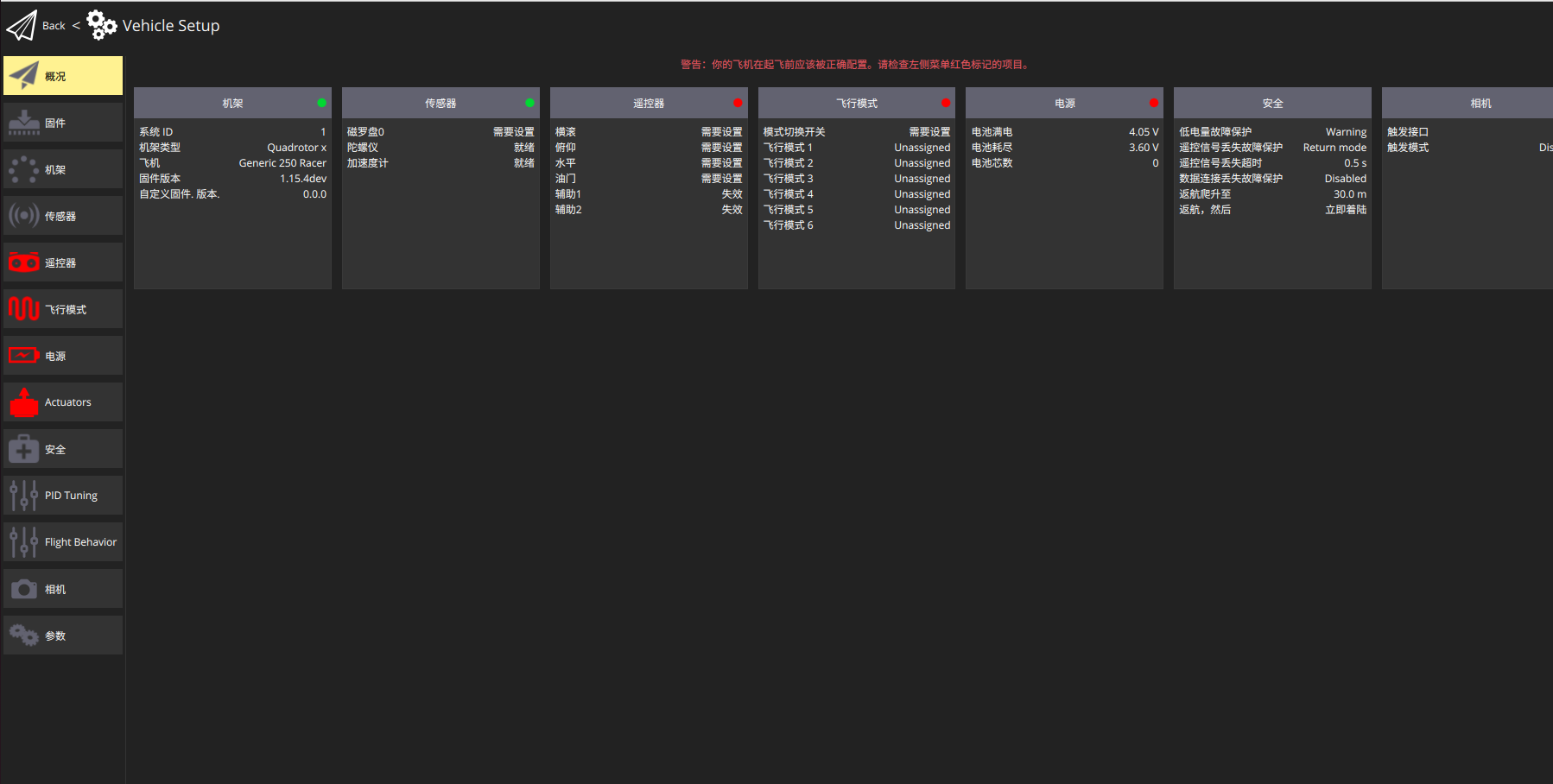Click the 30.0 m return climb value
The image size is (1553, 784).
coord(1350,194)
